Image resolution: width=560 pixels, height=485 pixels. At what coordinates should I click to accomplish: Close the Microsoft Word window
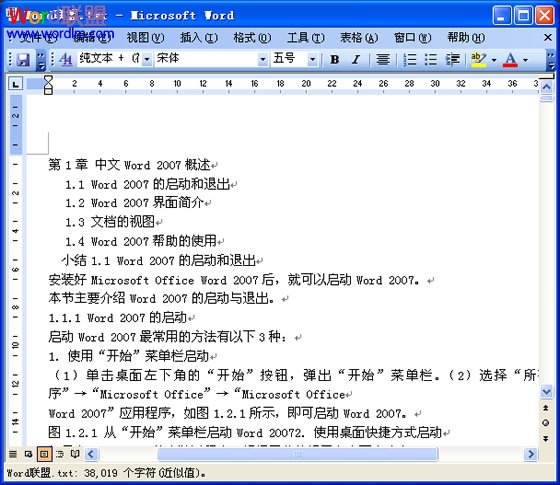[x=545, y=15]
